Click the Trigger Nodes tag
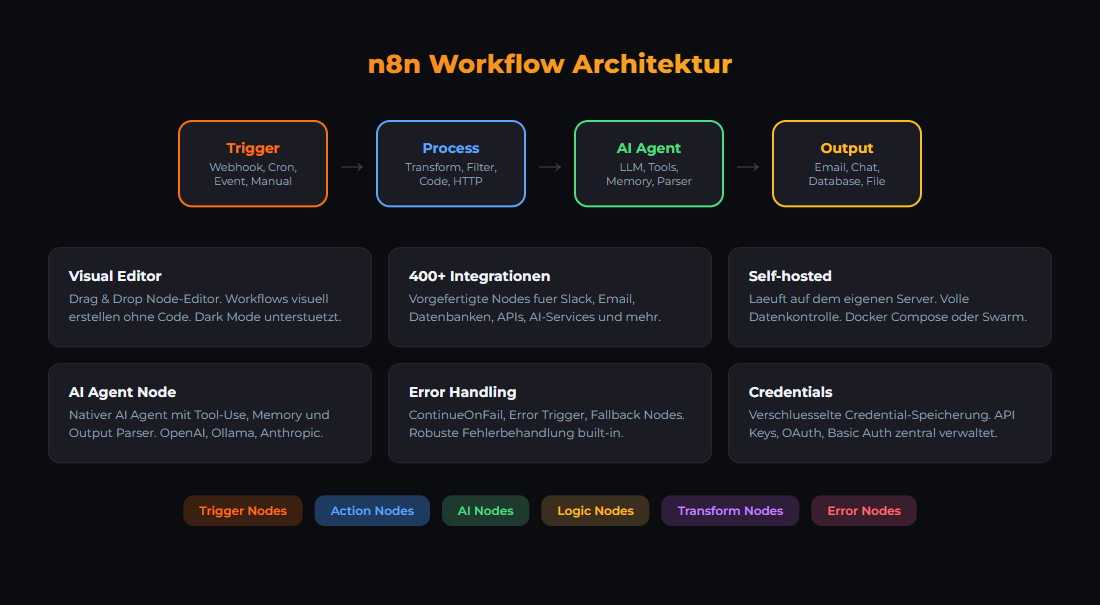Screen dimensions: 1100x605 pos(243,511)
